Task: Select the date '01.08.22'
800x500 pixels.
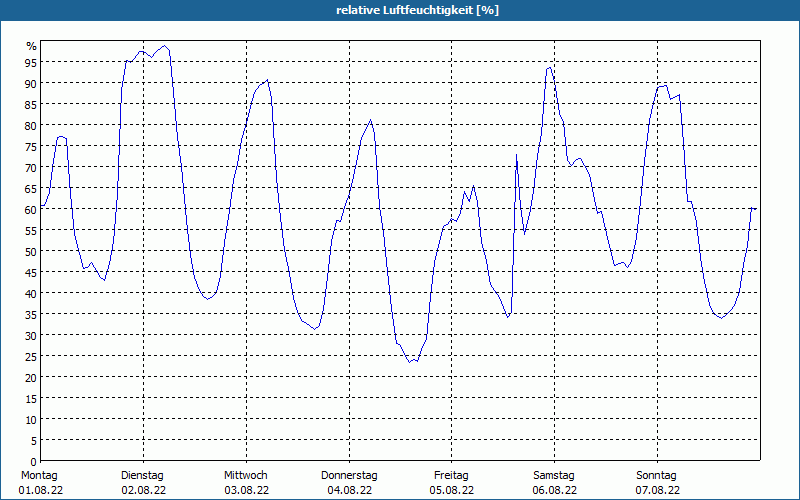Action: point(41,490)
